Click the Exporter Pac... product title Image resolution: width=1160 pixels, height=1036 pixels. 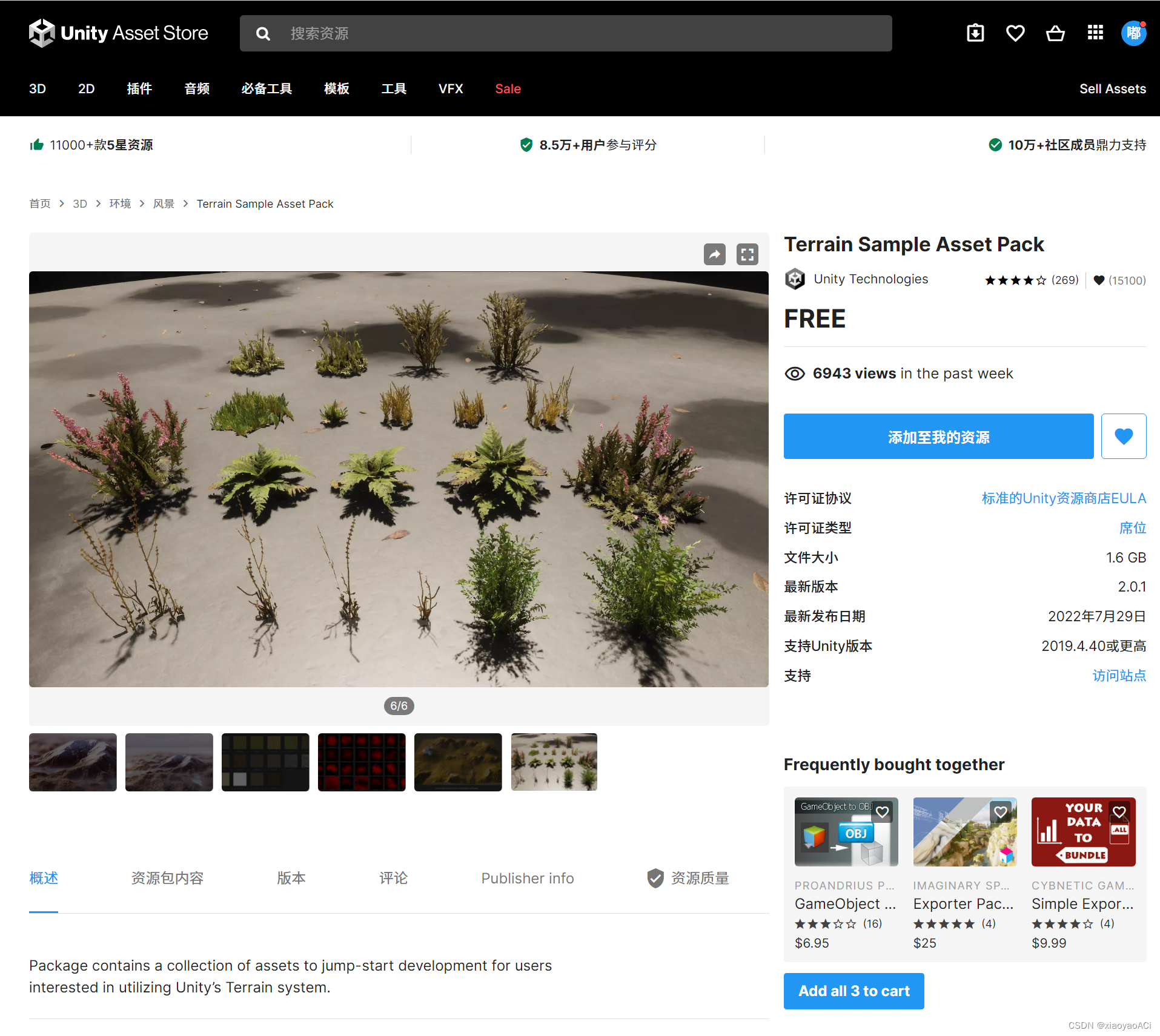[964, 904]
